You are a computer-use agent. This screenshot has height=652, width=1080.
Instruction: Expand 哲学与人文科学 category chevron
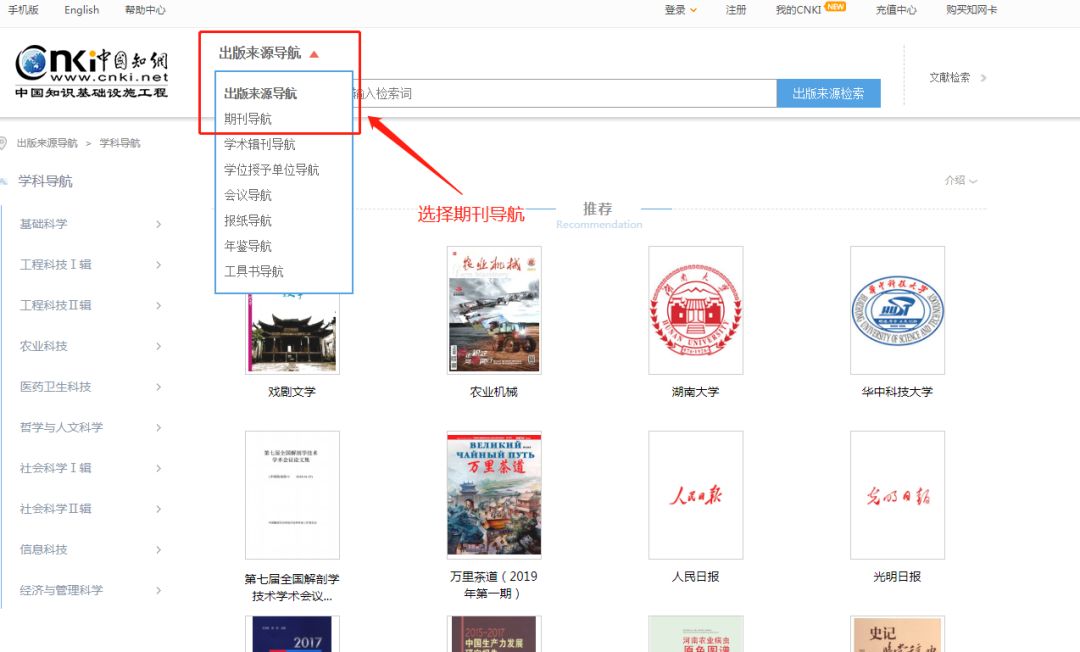[158, 428]
